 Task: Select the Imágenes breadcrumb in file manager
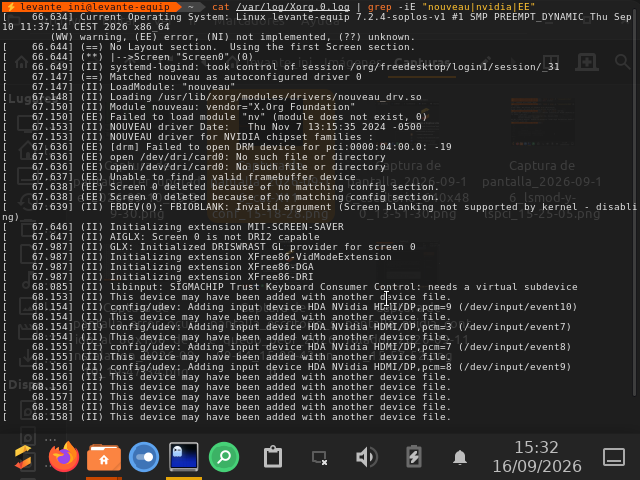(354, 64)
